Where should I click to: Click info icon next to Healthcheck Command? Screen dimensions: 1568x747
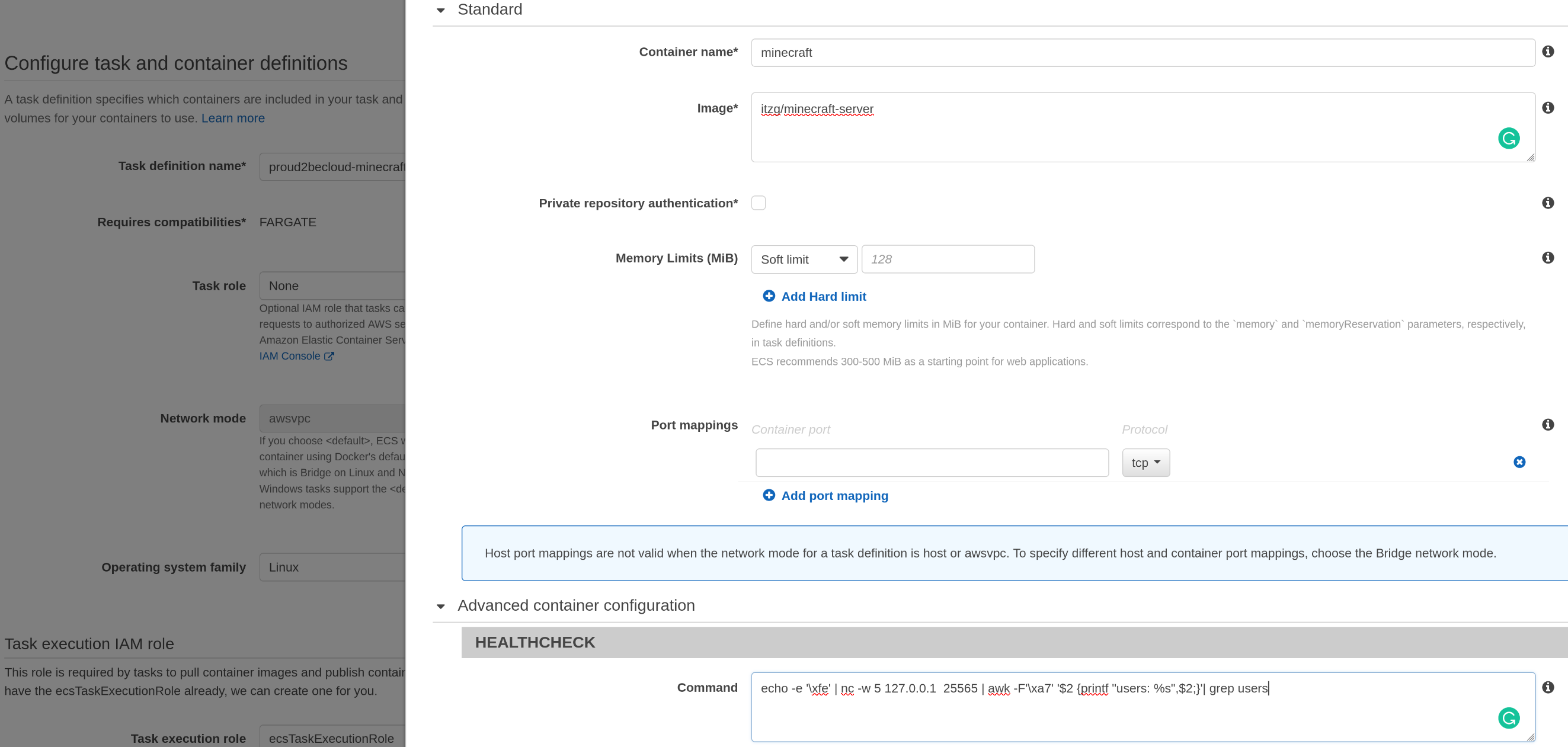click(x=1548, y=687)
